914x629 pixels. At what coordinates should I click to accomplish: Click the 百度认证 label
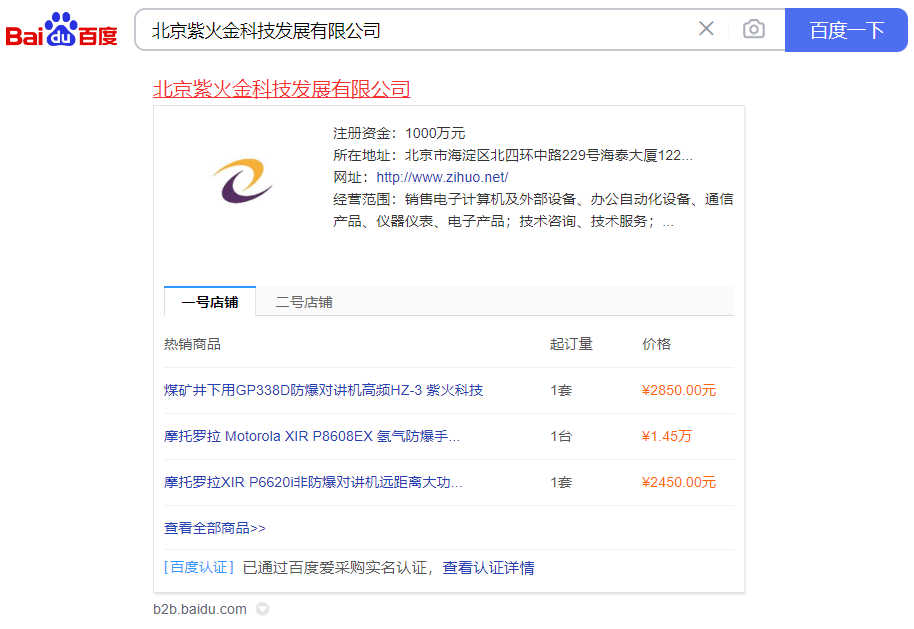(199, 568)
